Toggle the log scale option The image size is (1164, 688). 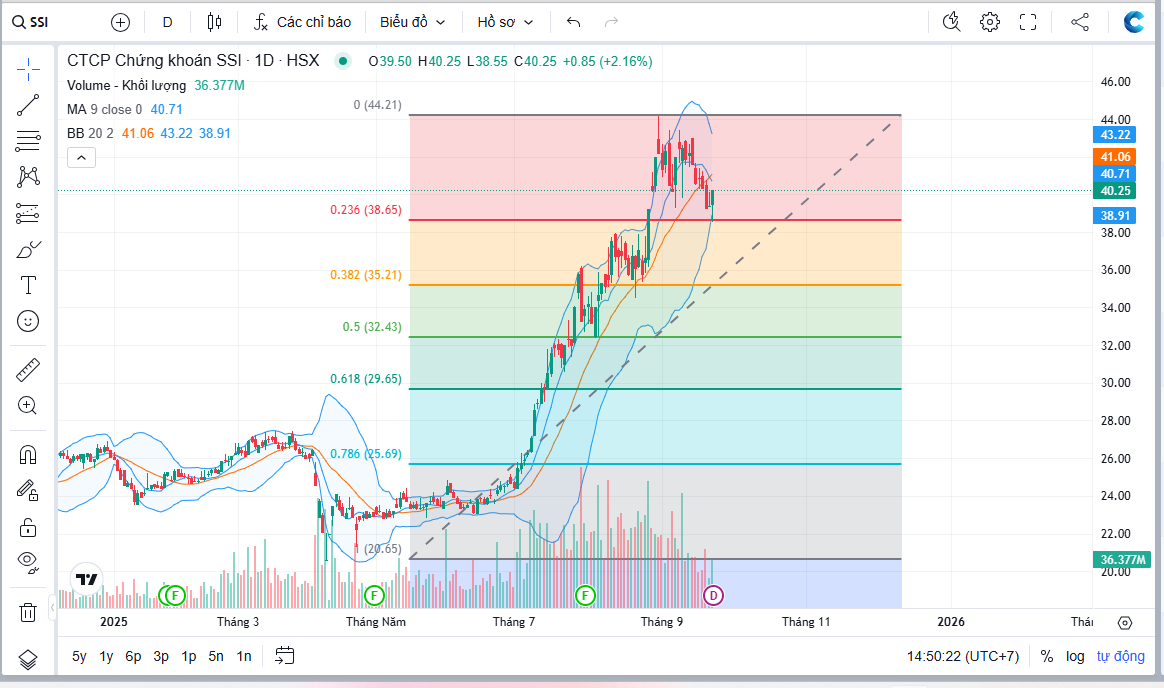click(1075, 656)
